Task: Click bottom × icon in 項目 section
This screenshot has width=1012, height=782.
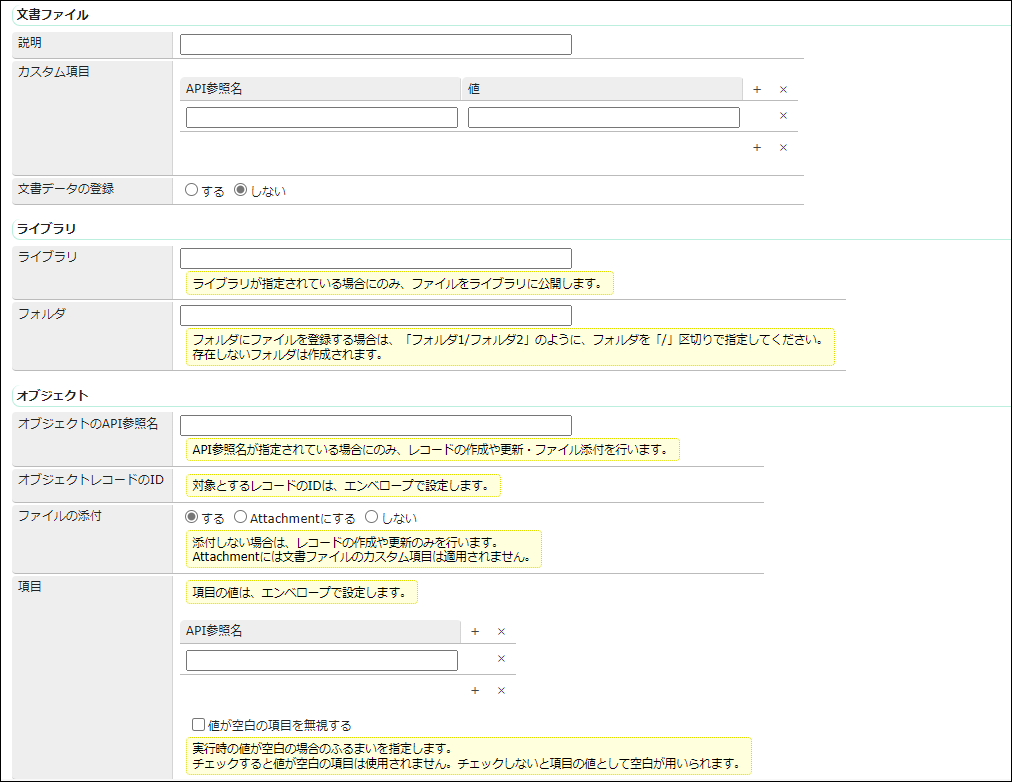Action: (501, 690)
